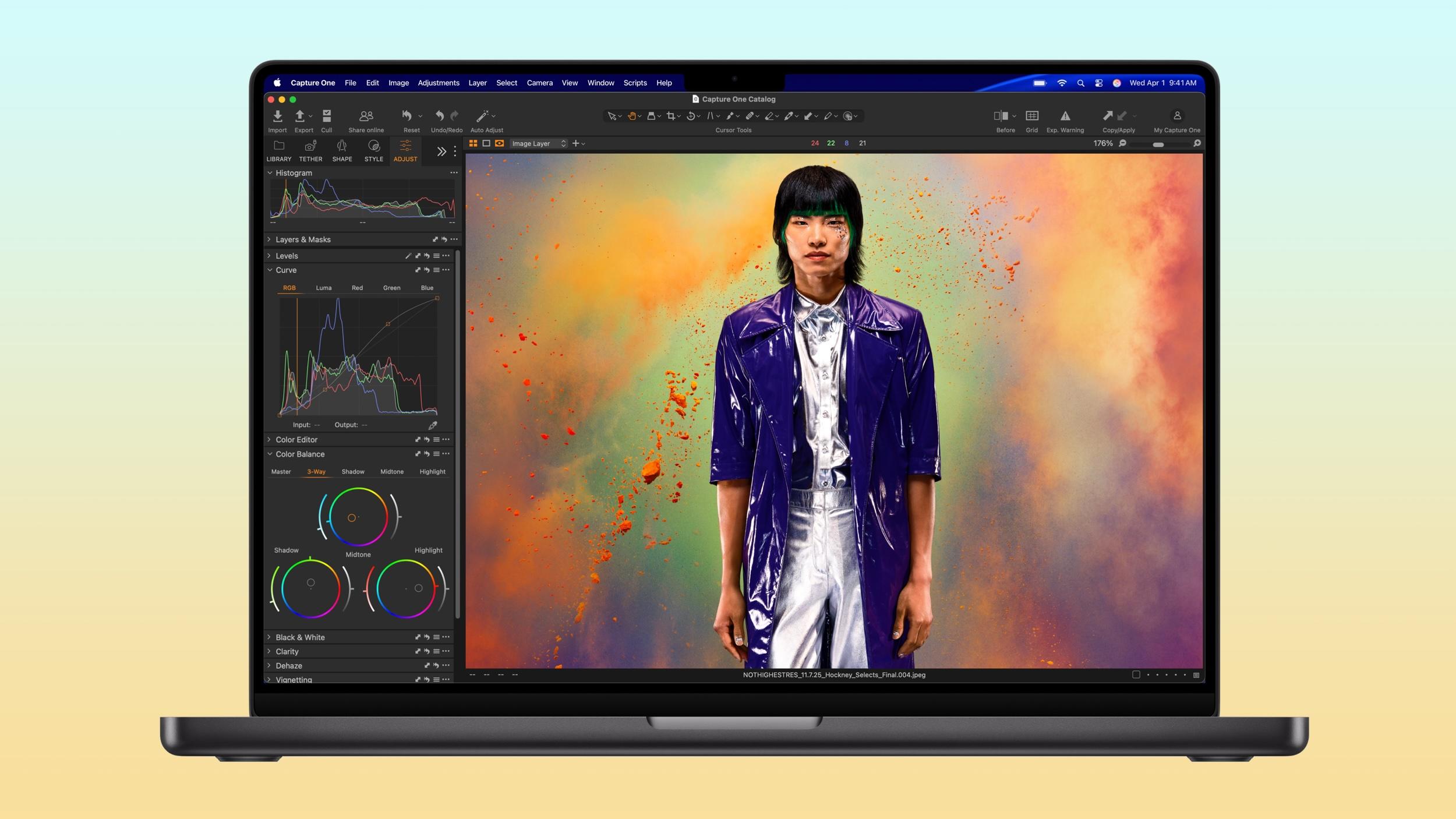The height and width of the screenshot is (819, 1456).
Task: Select the Heal bandage cursor tool
Action: tap(750, 116)
